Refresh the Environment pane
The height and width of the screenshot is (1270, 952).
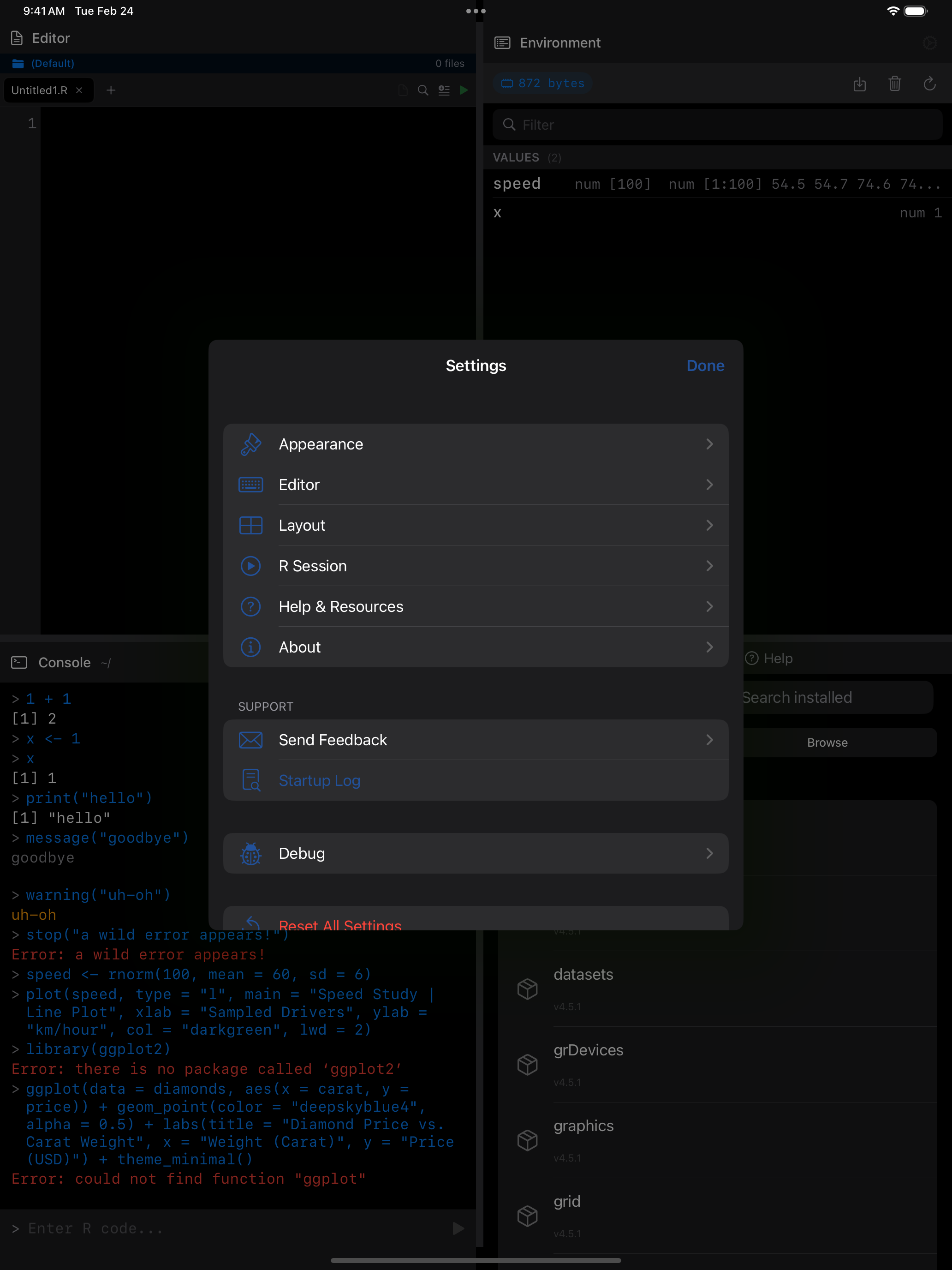coord(929,84)
